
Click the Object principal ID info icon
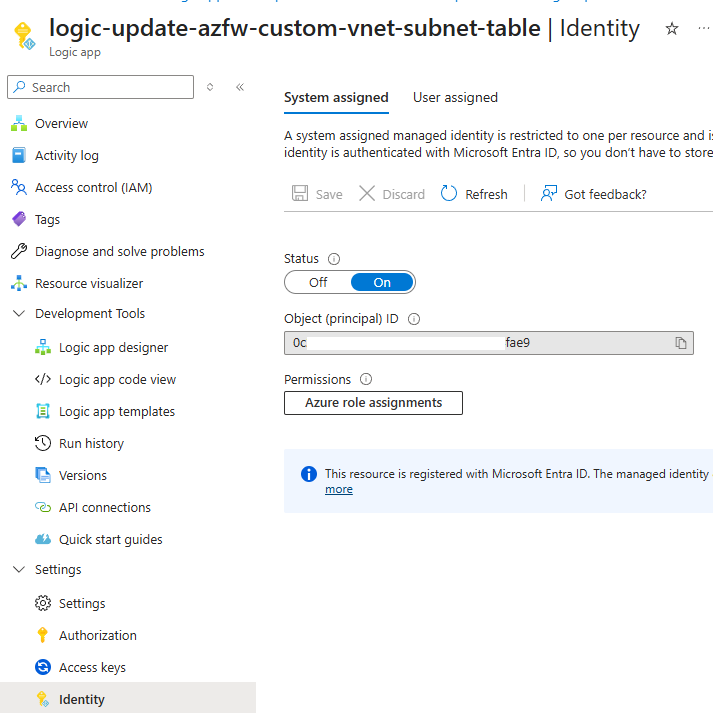[x=414, y=319]
